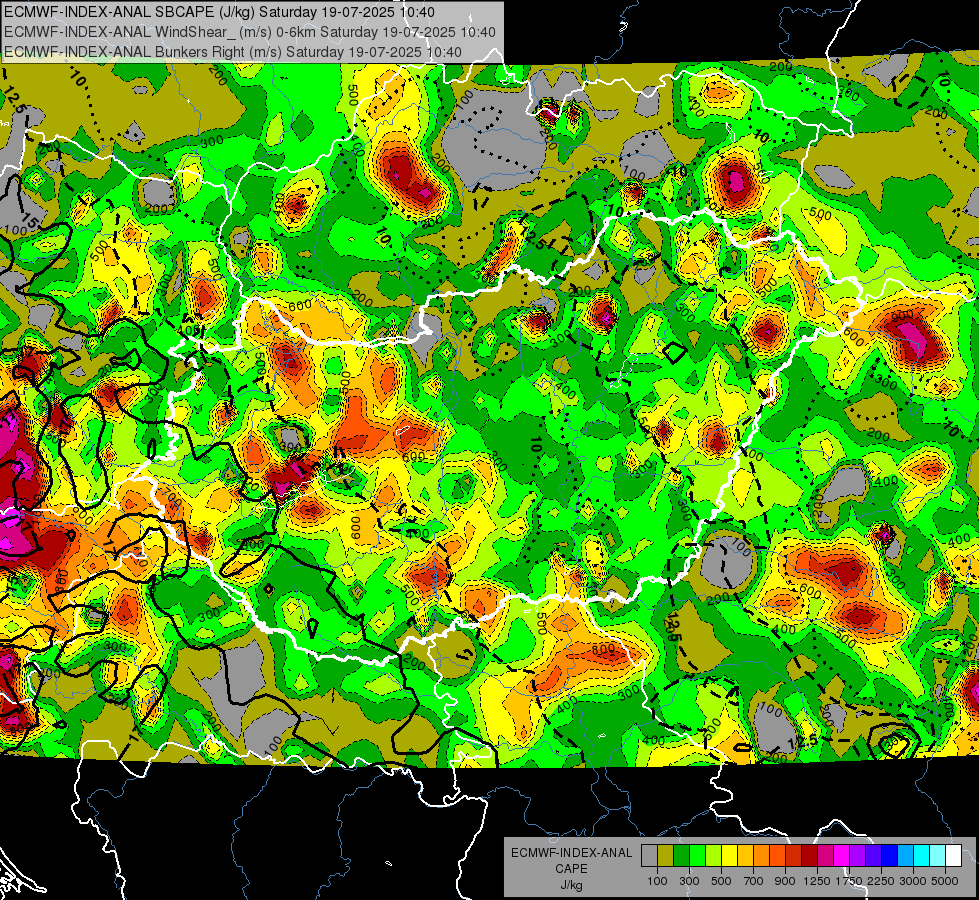The width and height of the screenshot is (979, 900).
Task: Click the legend tick value 100
Action: (657, 881)
